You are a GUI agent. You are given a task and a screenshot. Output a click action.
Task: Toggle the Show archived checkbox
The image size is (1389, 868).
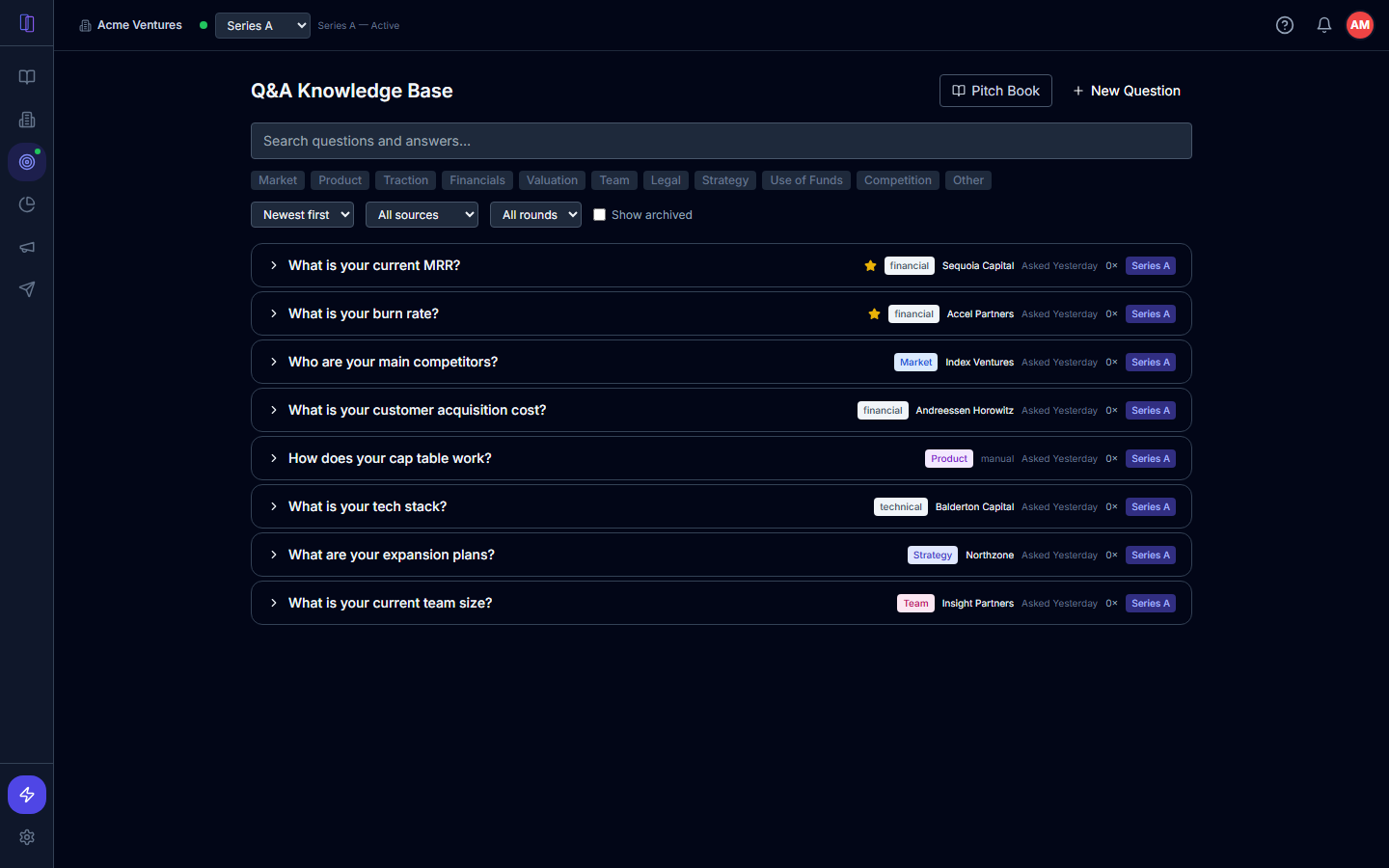pyautogui.click(x=599, y=215)
